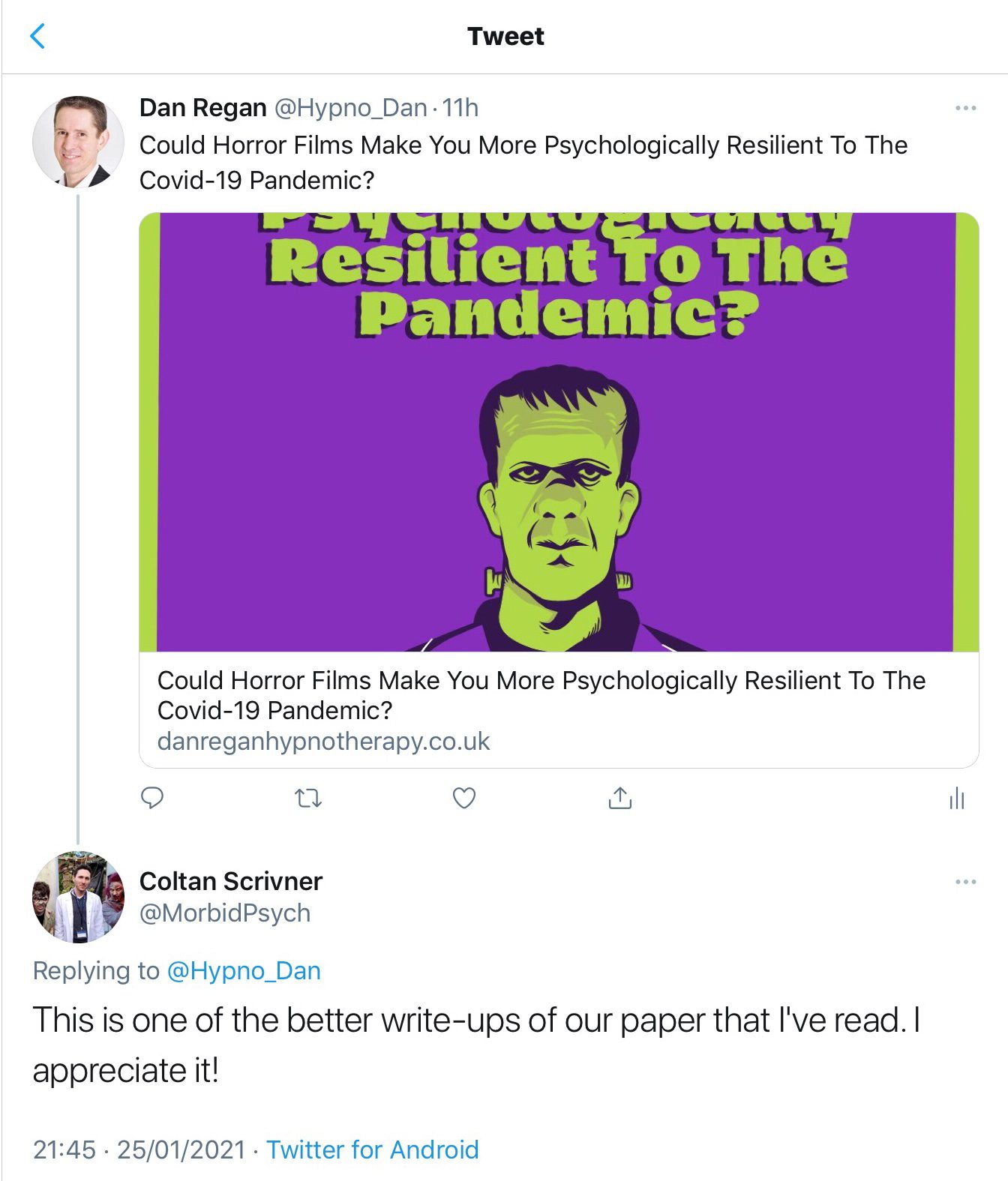The image size is (1008, 1181).
Task: Open Coltan Scrivner's profile picture
Action: [78, 897]
